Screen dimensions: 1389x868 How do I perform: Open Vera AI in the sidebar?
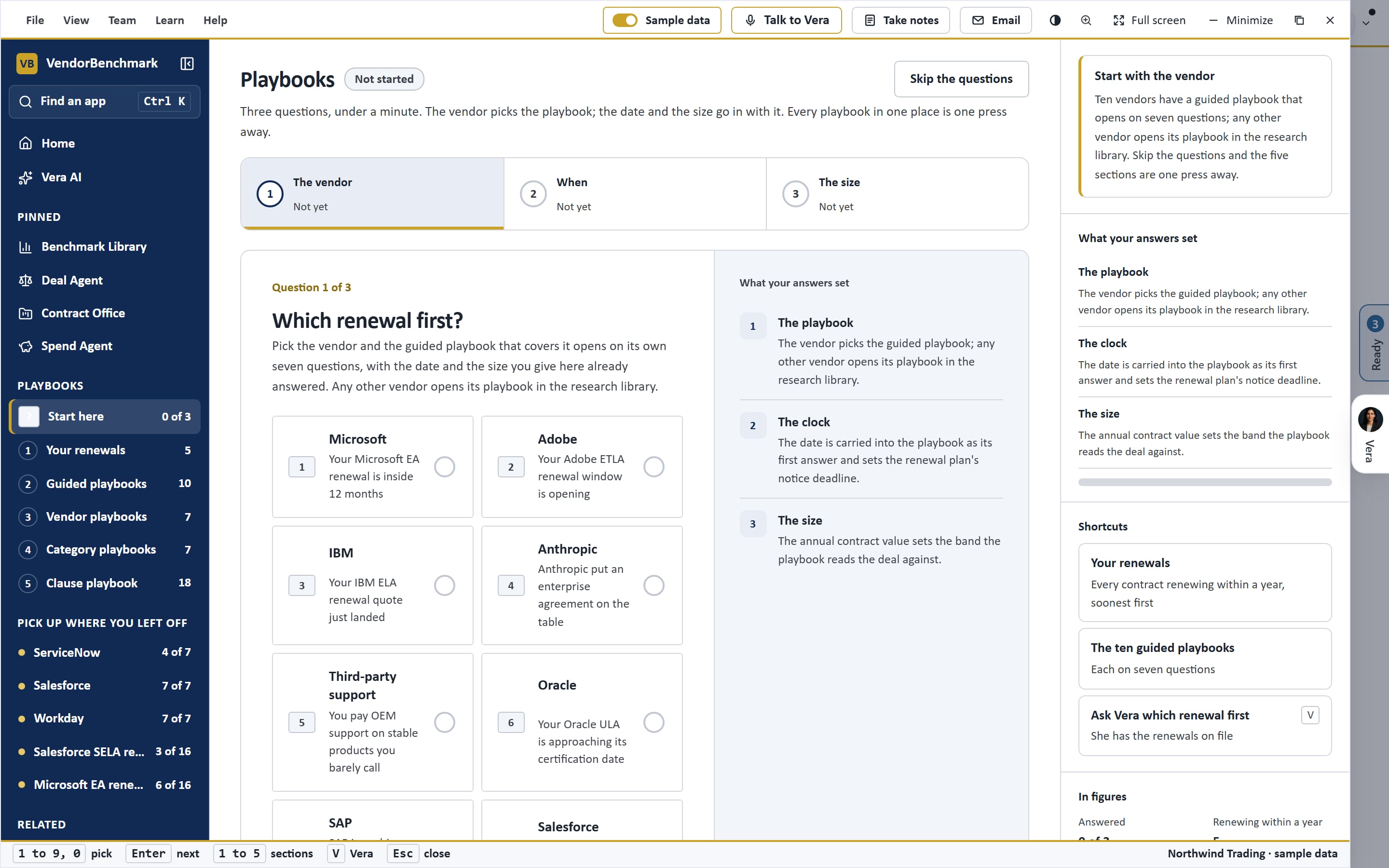pos(105,177)
